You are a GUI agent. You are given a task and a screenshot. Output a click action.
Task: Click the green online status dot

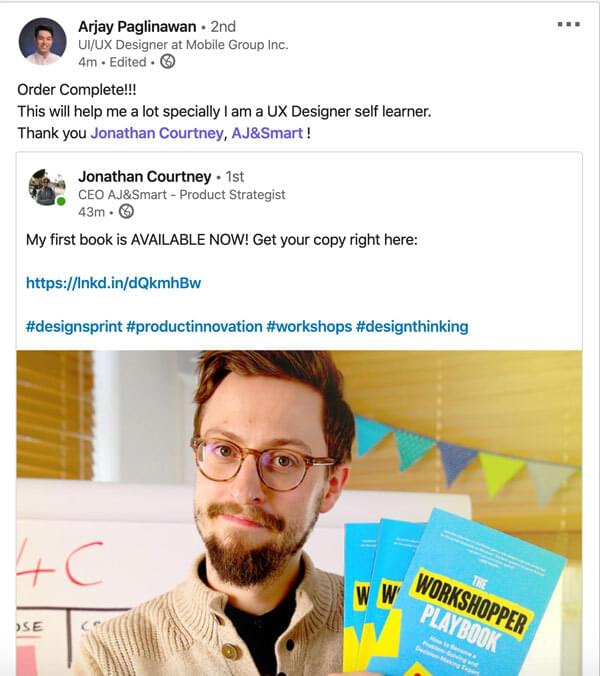61,201
